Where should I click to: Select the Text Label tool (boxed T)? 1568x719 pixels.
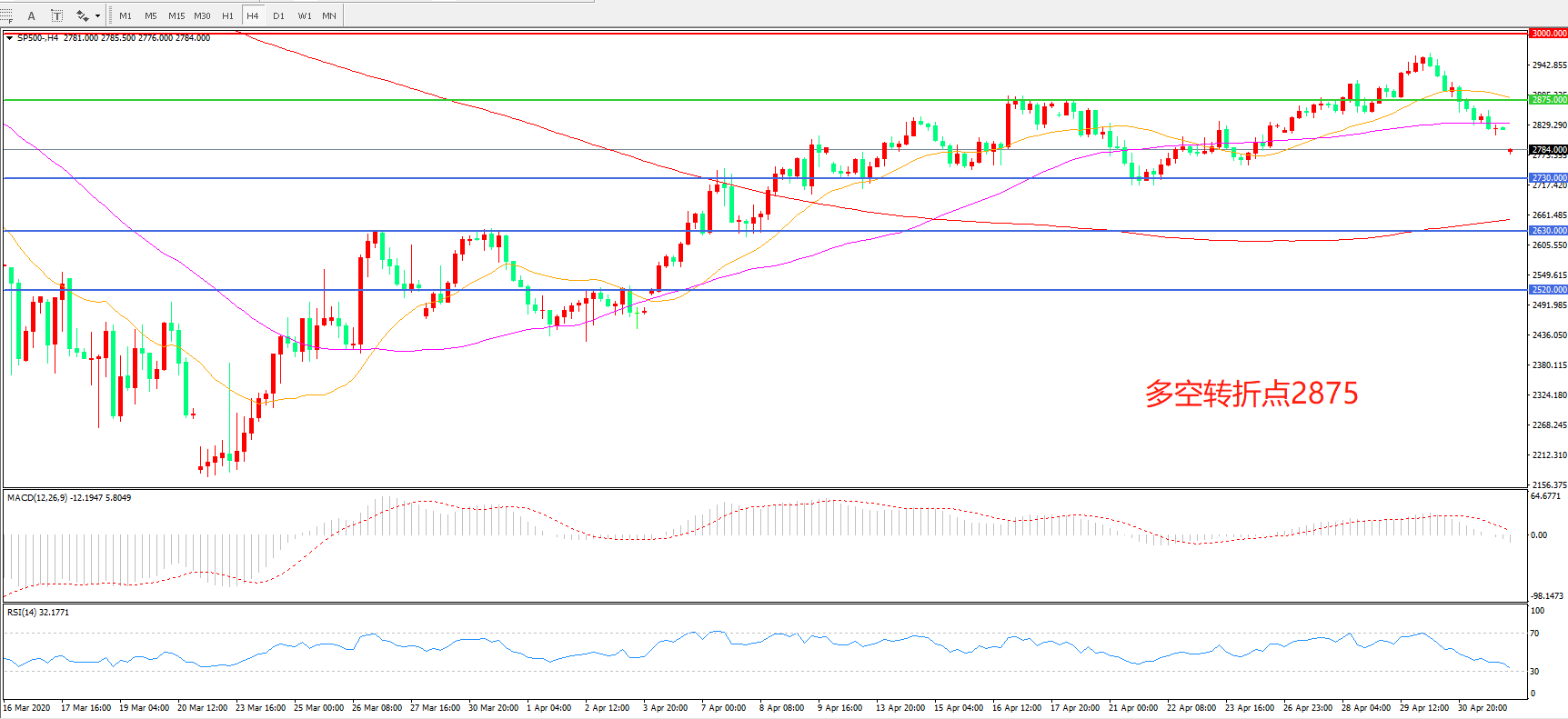[56, 15]
